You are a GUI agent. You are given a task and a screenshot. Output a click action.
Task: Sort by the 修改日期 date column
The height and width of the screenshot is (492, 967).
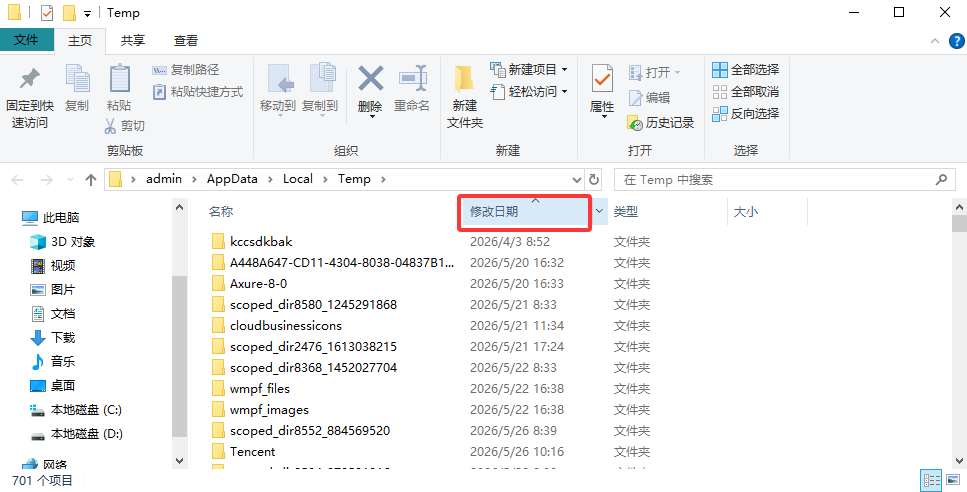[x=494, y=211]
